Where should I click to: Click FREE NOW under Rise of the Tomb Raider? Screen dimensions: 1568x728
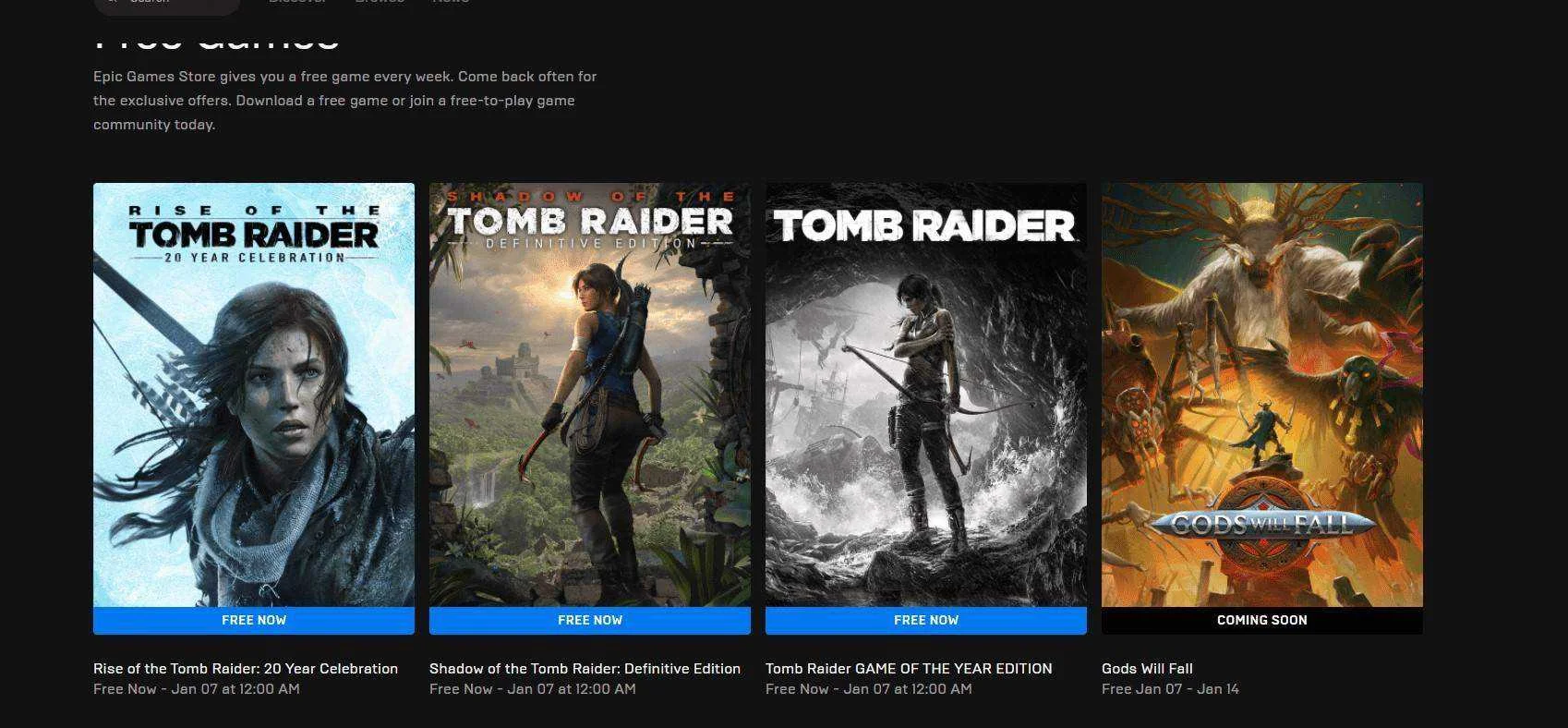254,621
